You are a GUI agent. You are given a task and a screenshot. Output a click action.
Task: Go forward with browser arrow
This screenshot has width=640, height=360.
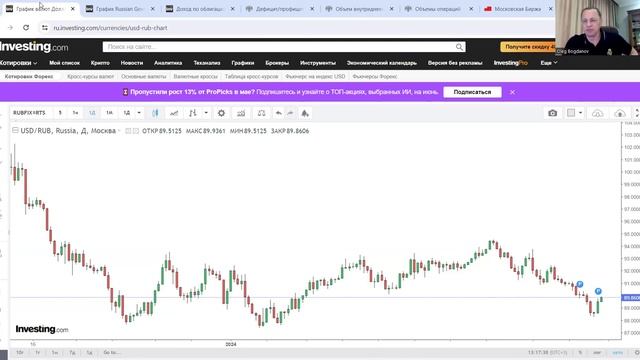pyautogui.click(x=10, y=28)
